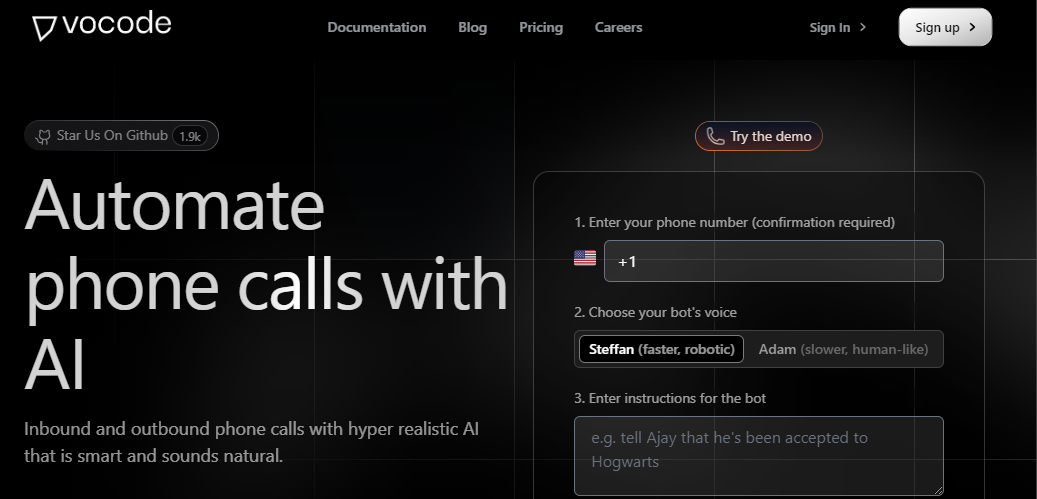Open the Pricing page
The height and width of the screenshot is (499, 1037).
pos(541,28)
